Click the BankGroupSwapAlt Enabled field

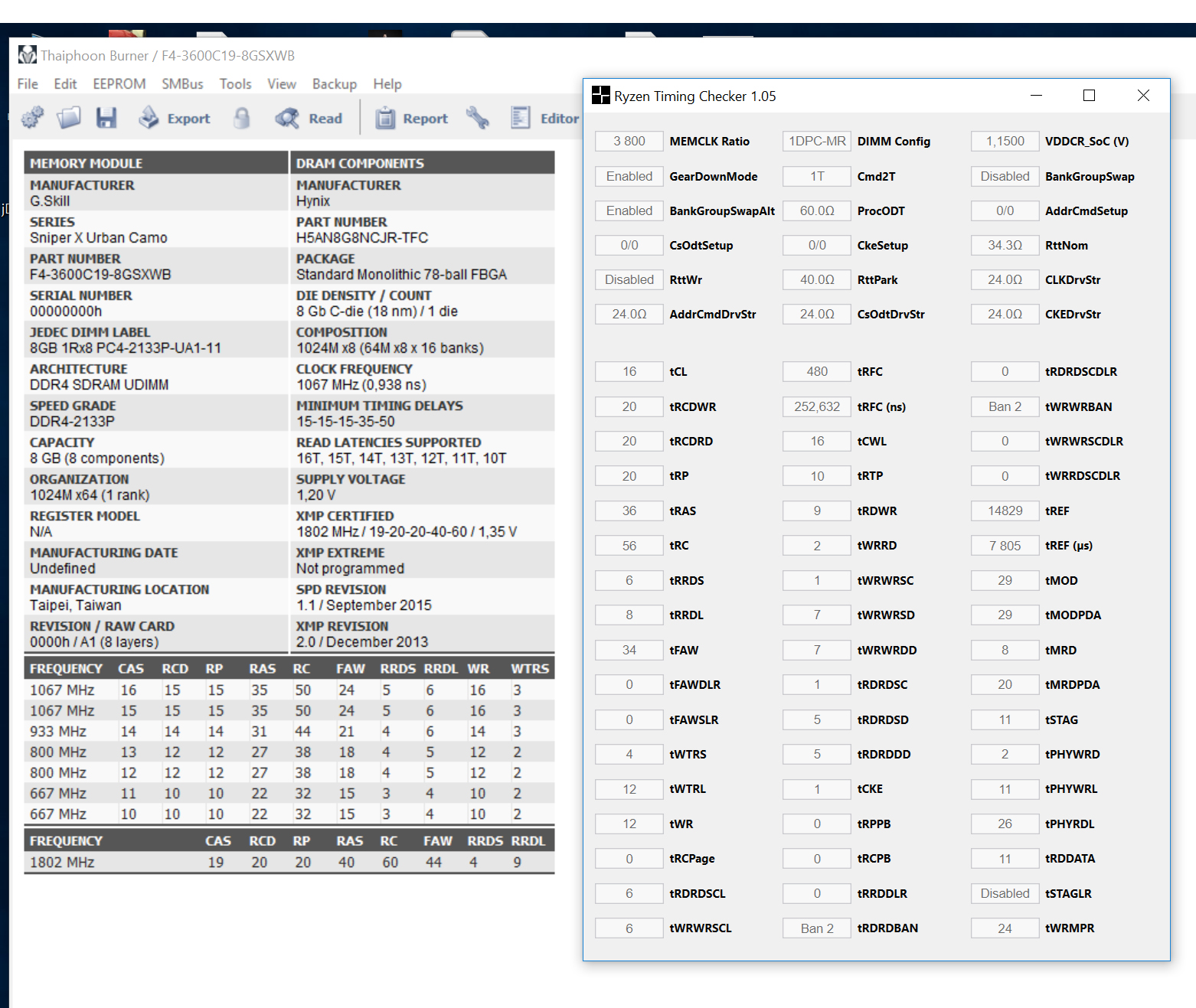(629, 210)
